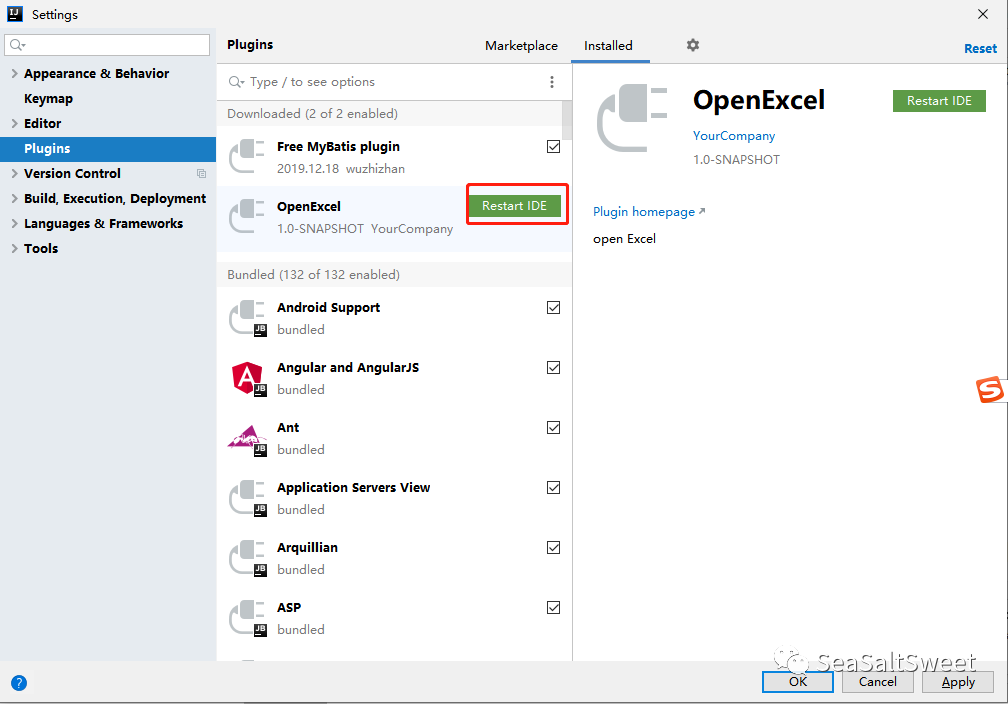The image size is (1008, 704).
Task: Close the Settings dialog window
Action: (983, 14)
